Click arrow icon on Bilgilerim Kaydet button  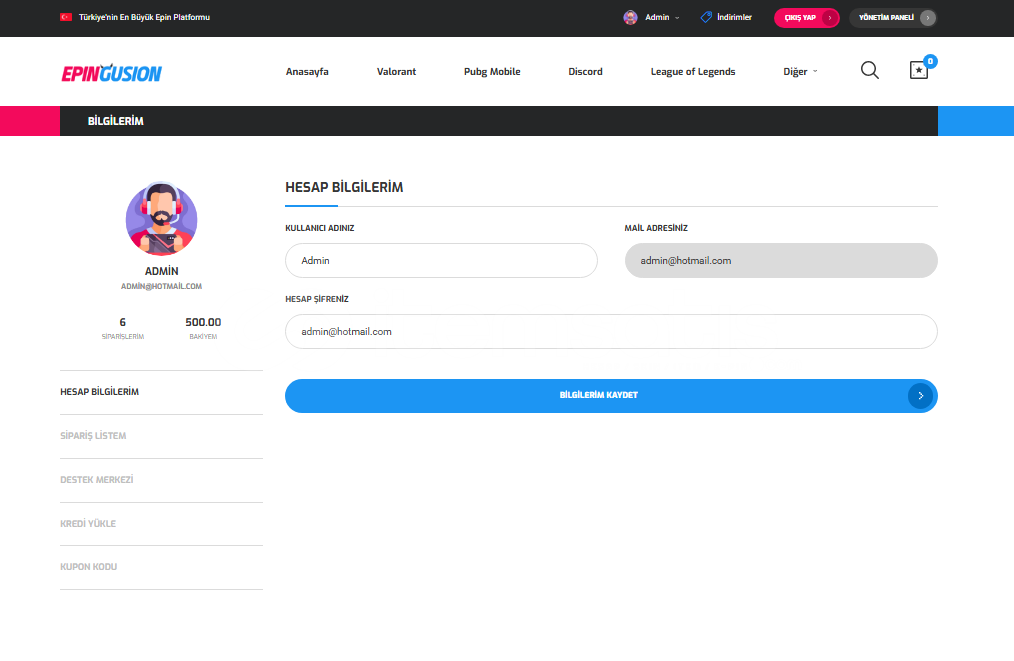click(920, 396)
